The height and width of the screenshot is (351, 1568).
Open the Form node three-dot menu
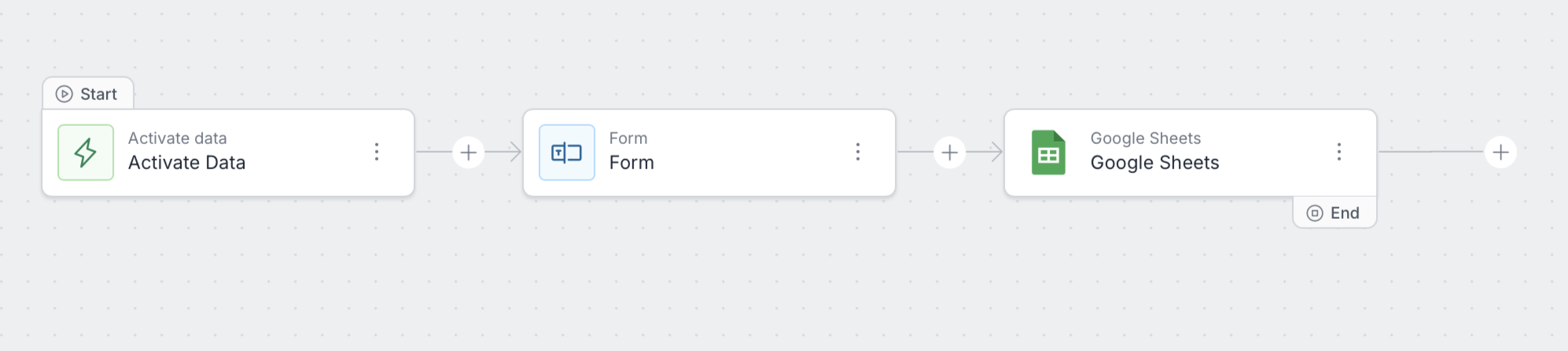[858, 152]
